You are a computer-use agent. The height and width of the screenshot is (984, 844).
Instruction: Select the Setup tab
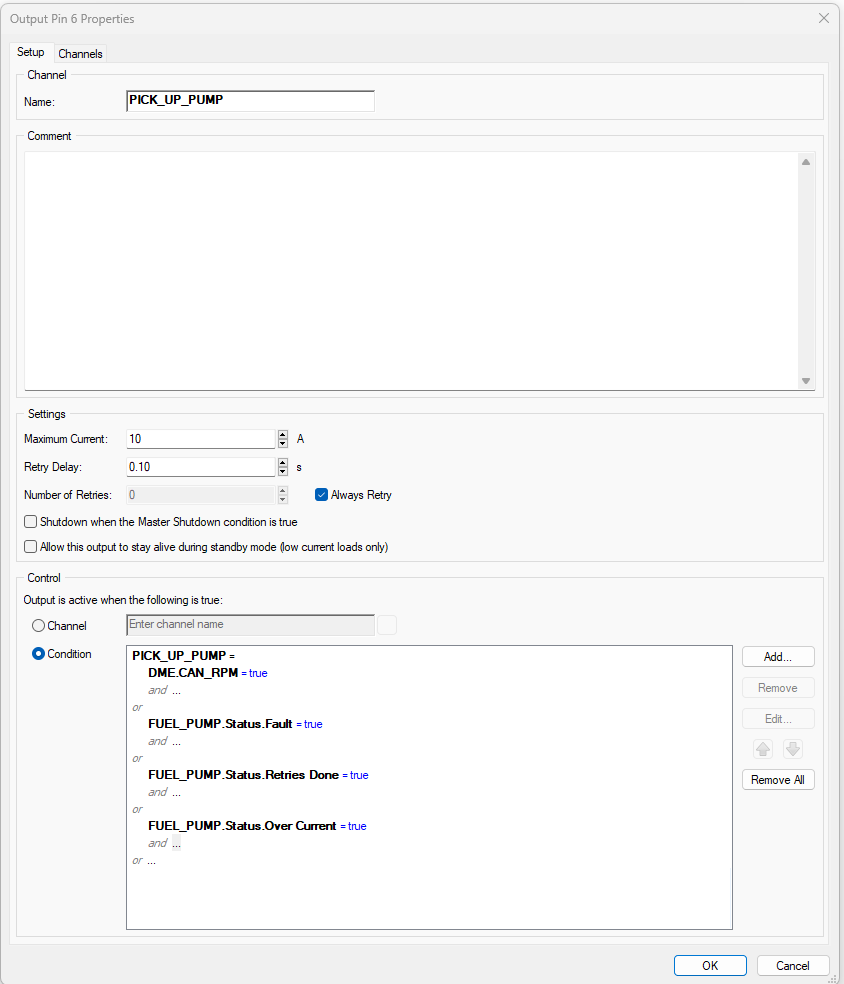point(31,53)
